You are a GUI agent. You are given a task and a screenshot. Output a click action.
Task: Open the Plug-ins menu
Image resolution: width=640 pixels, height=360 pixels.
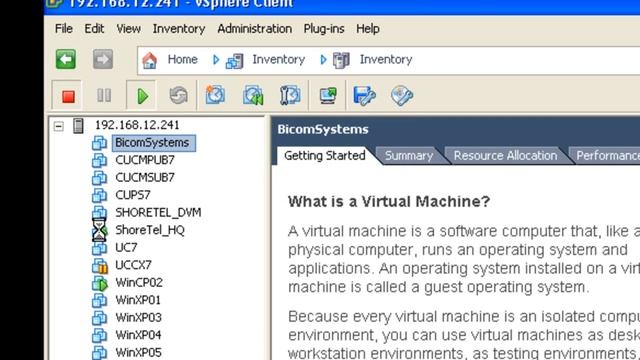click(324, 29)
